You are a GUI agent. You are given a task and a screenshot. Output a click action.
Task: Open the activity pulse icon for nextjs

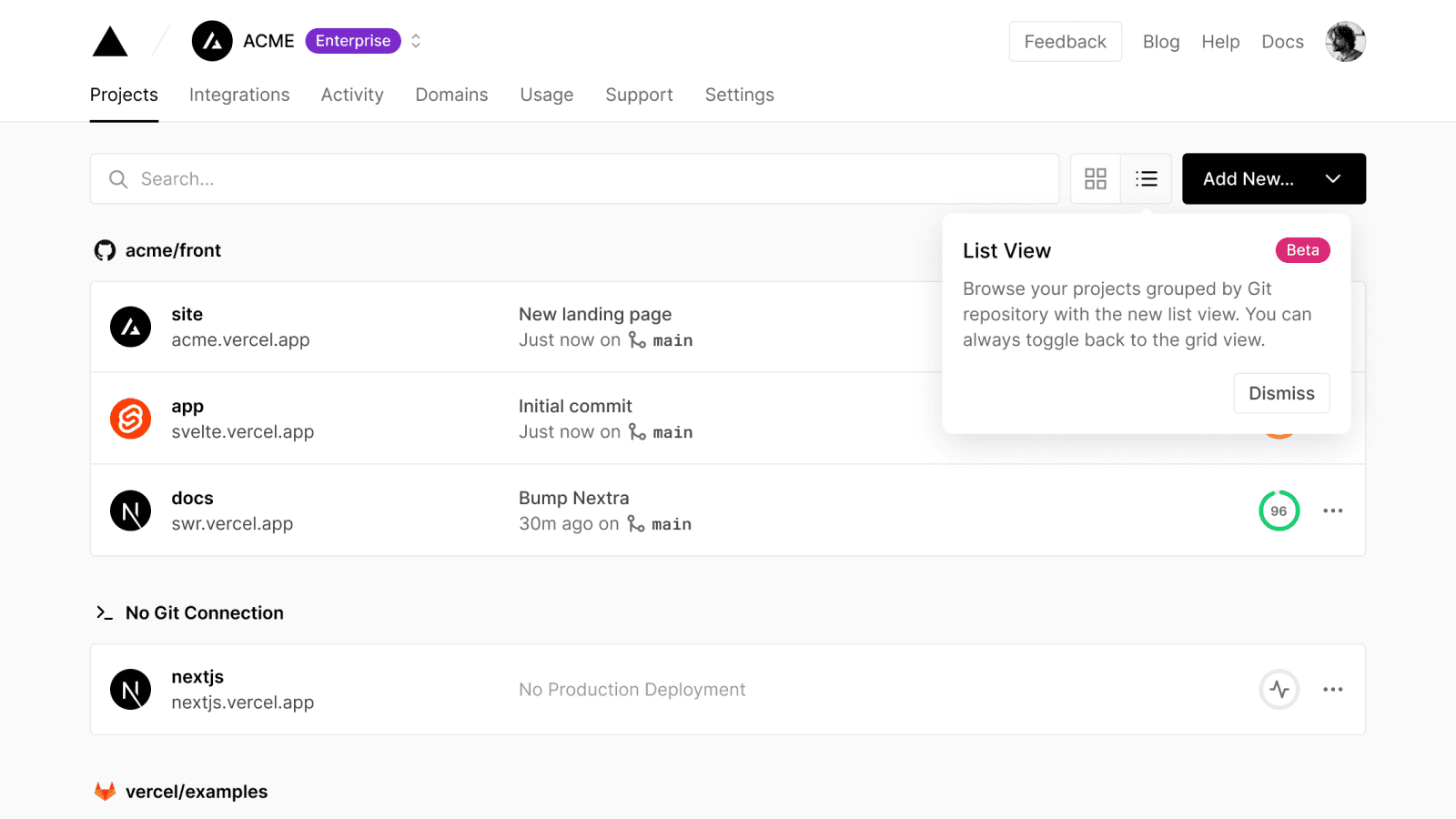pyautogui.click(x=1279, y=690)
